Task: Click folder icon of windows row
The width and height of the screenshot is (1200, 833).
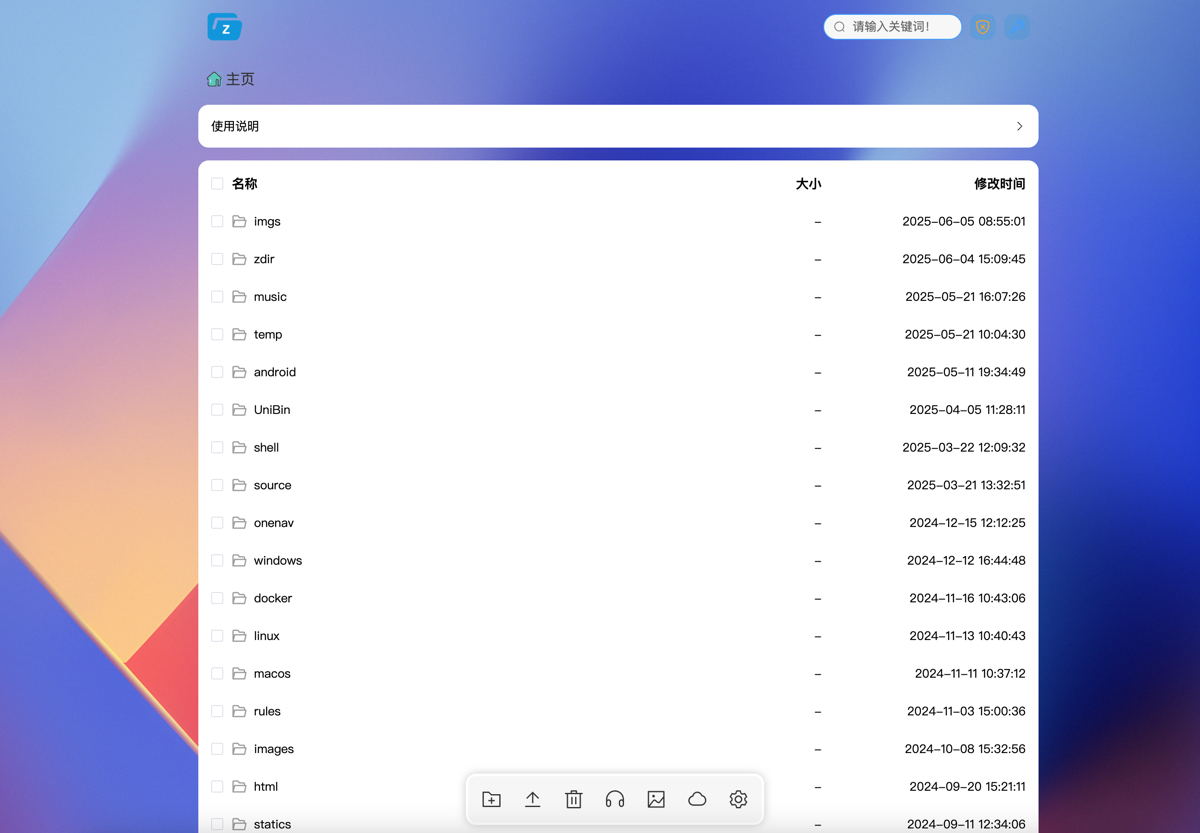Action: (x=239, y=560)
